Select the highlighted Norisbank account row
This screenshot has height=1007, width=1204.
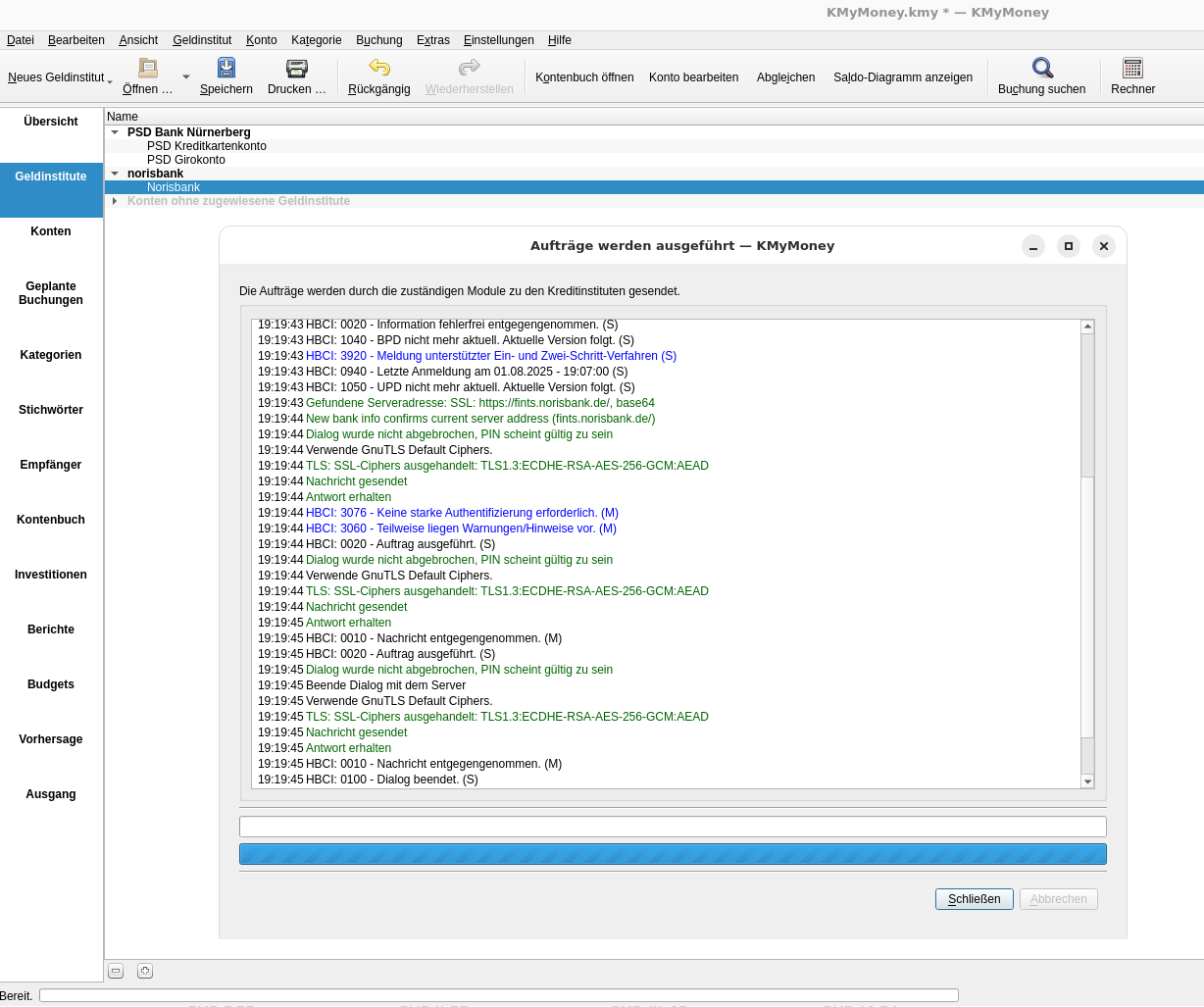point(654,187)
